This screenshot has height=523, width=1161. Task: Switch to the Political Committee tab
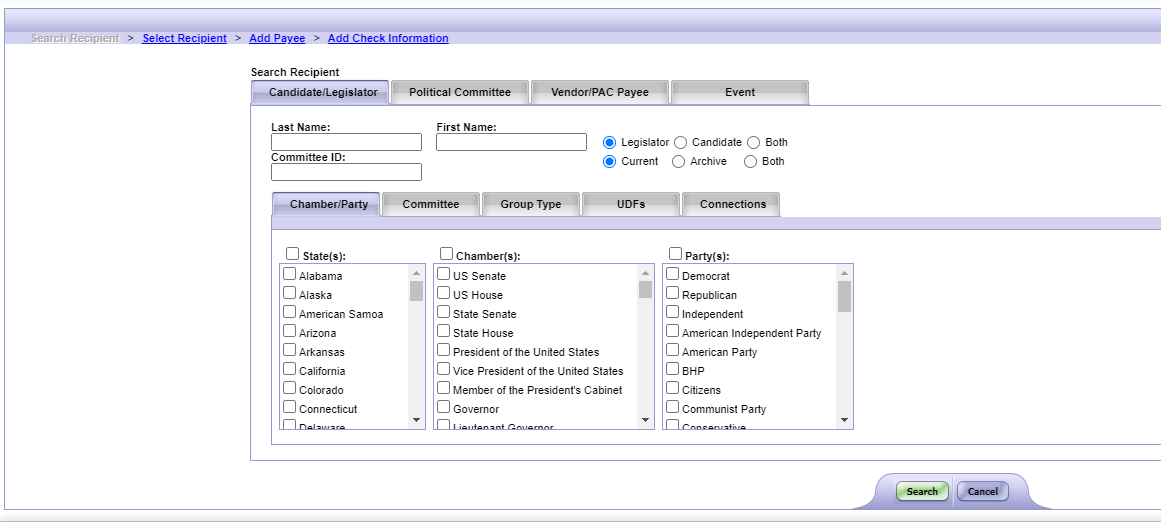click(x=459, y=92)
